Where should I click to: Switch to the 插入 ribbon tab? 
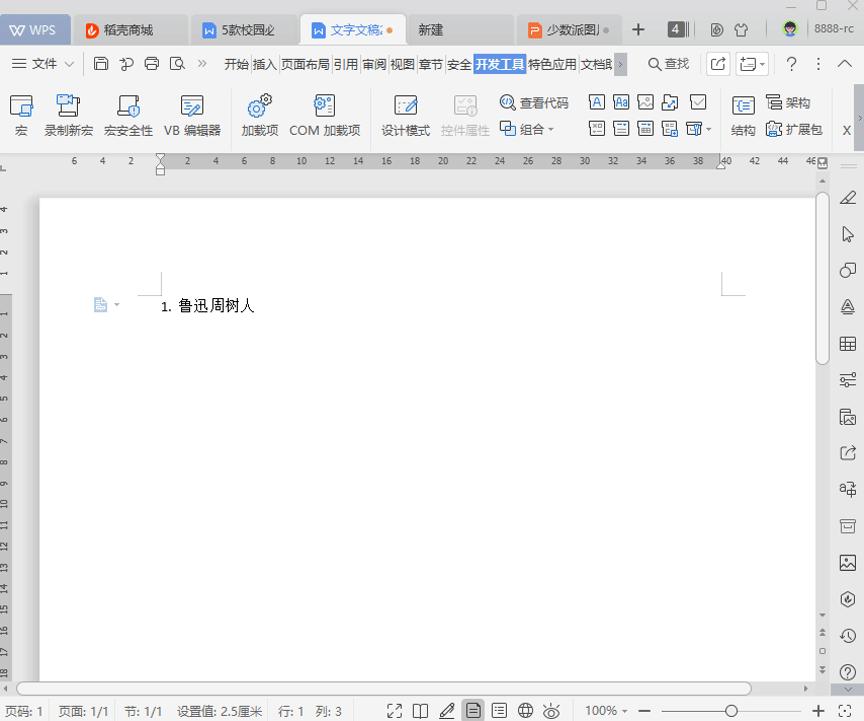264,63
